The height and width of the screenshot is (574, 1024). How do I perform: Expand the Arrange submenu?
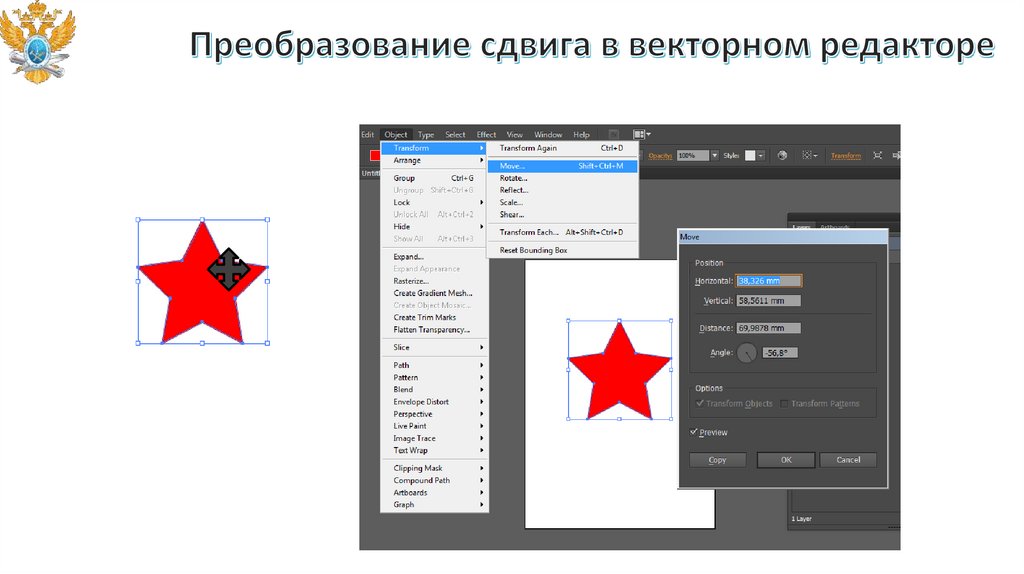(434, 161)
